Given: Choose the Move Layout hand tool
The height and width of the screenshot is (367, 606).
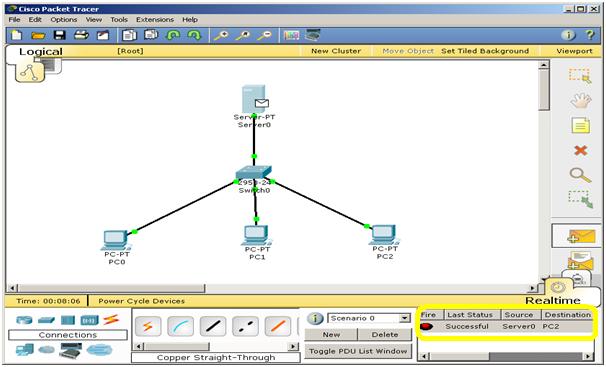Looking at the screenshot, I should click(580, 101).
